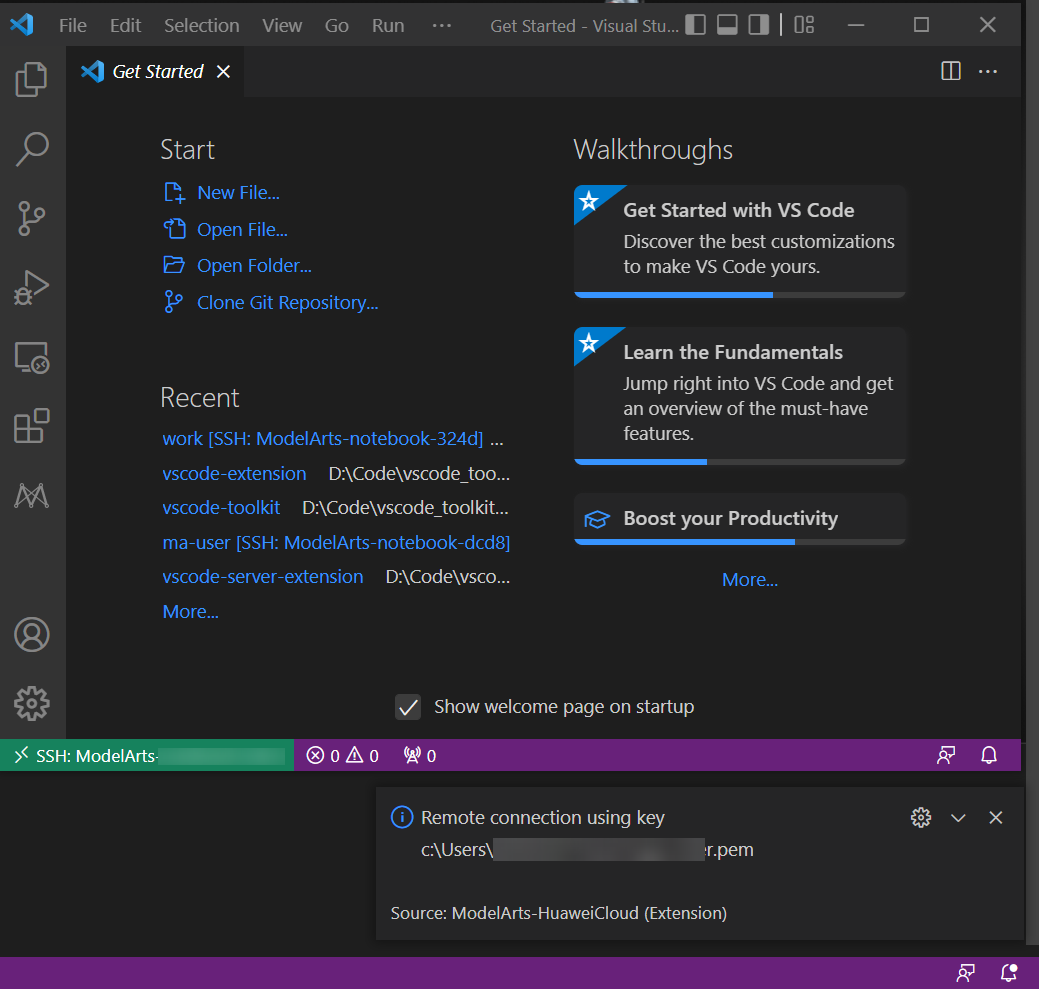Image resolution: width=1039 pixels, height=989 pixels.
Task: Select the Get Started tab
Action: pos(154,72)
